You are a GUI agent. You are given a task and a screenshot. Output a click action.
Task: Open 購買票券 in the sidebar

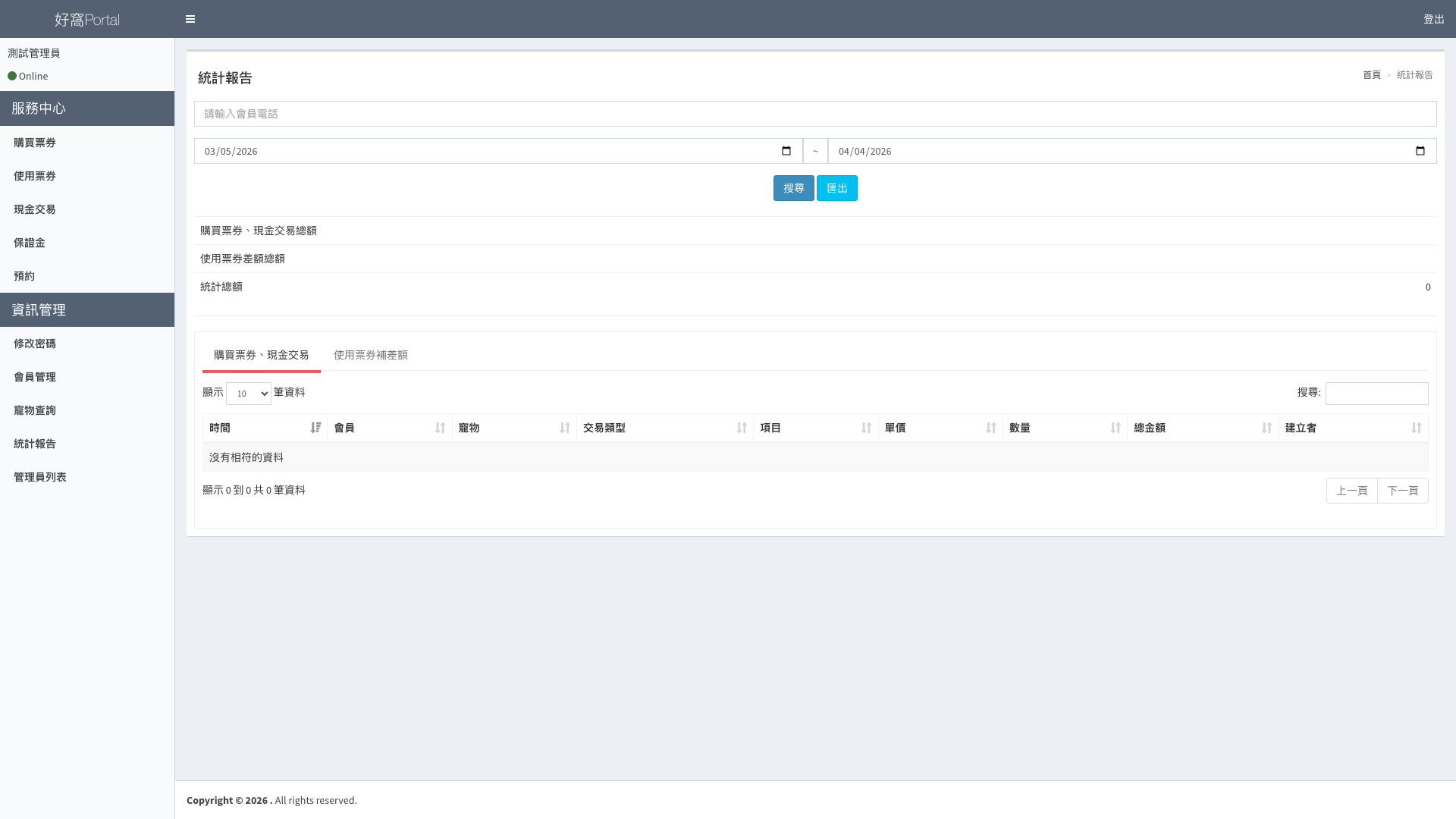(x=35, y=143)
